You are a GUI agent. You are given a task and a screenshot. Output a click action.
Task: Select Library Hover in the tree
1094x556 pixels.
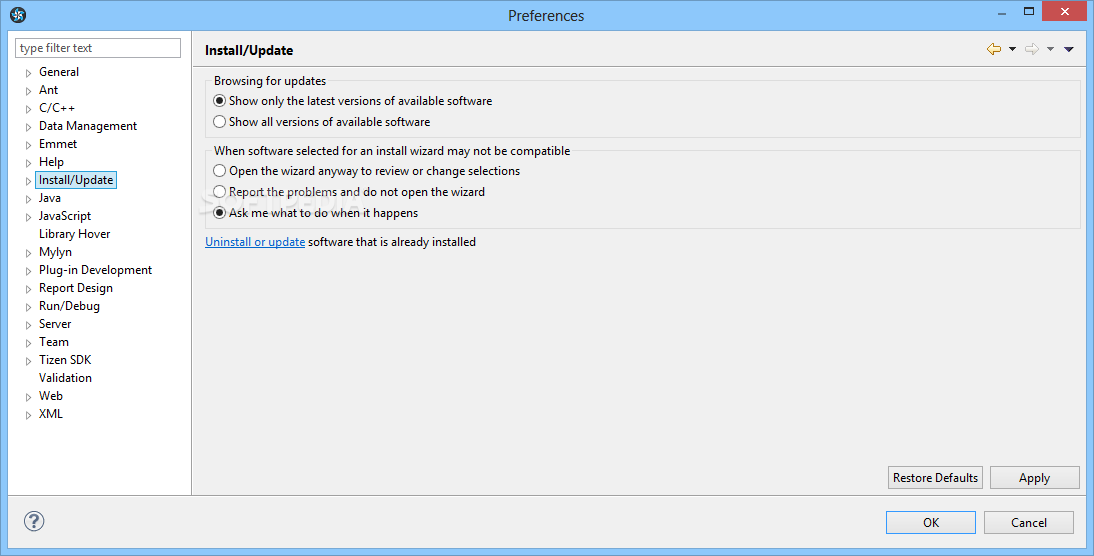[x=75, y=234]
